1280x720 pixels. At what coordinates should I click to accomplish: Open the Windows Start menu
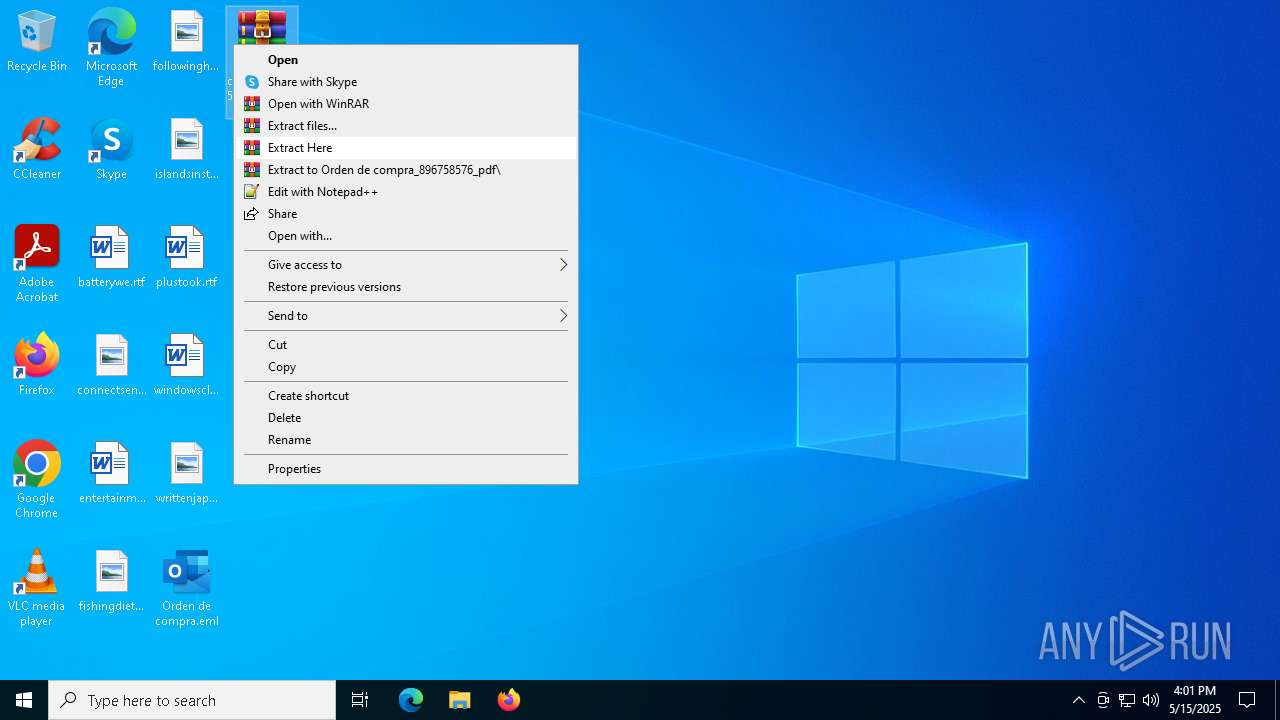tap(24, 700)
